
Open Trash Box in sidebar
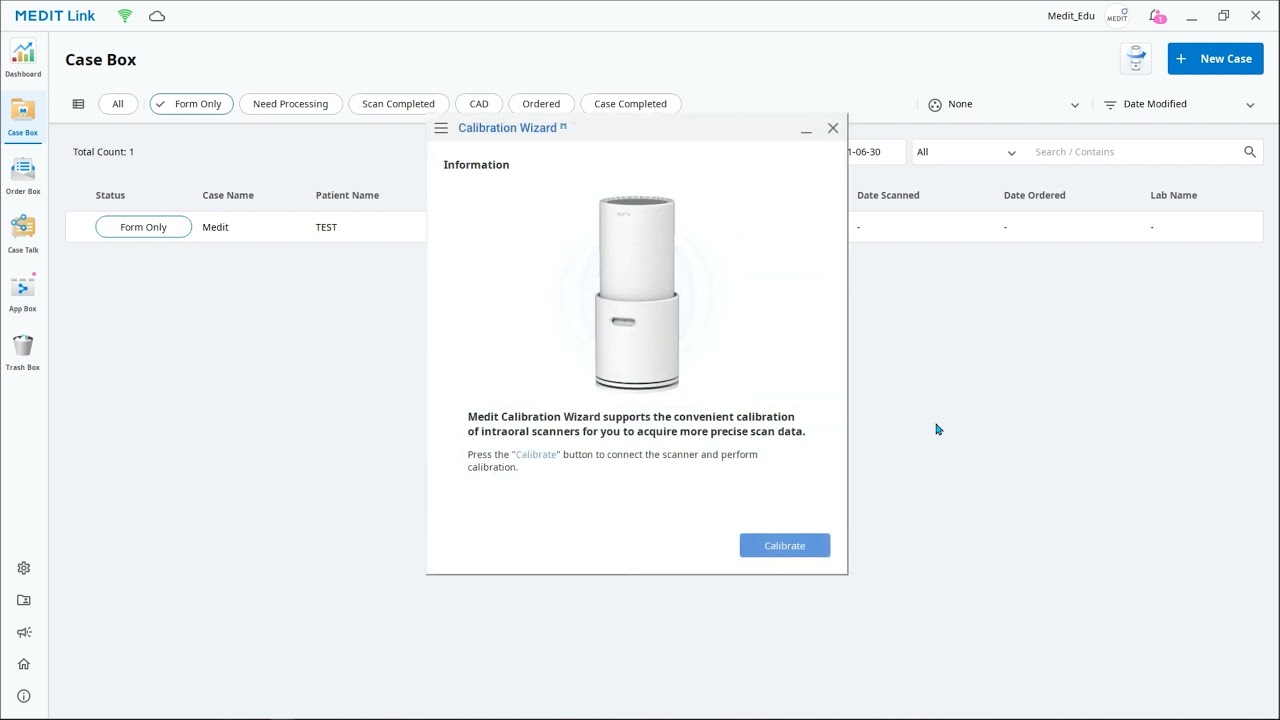pos(23,352)
